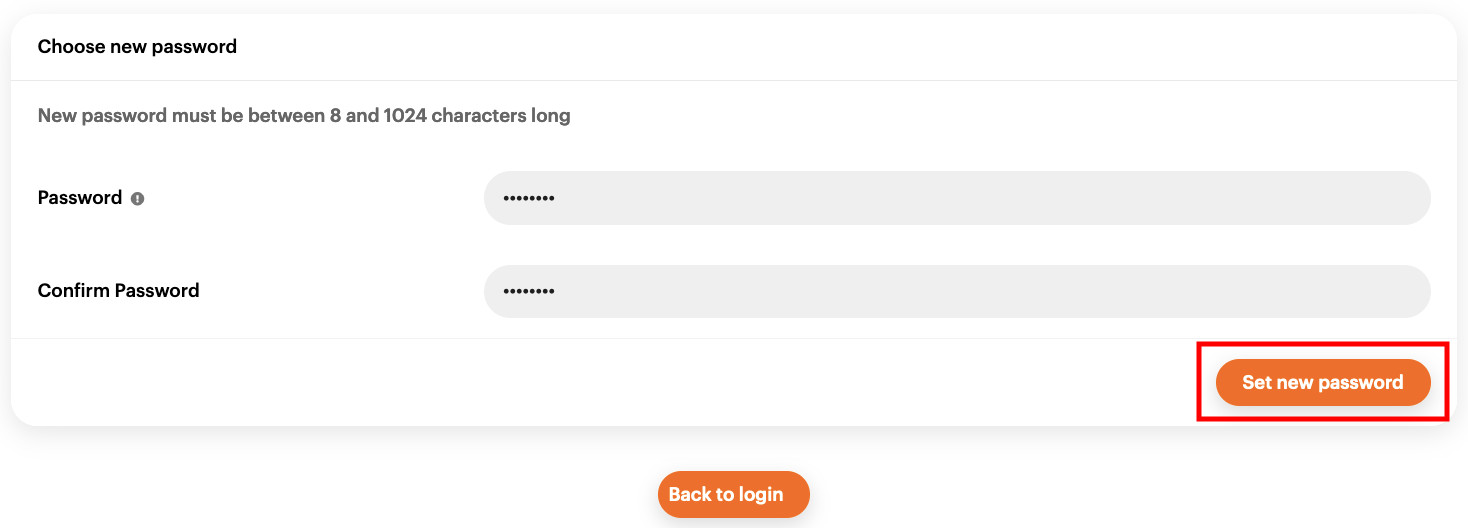The width and height of the screenshot is (1468, 528).
Task: Click the password length requirement text
Action: 304,116
